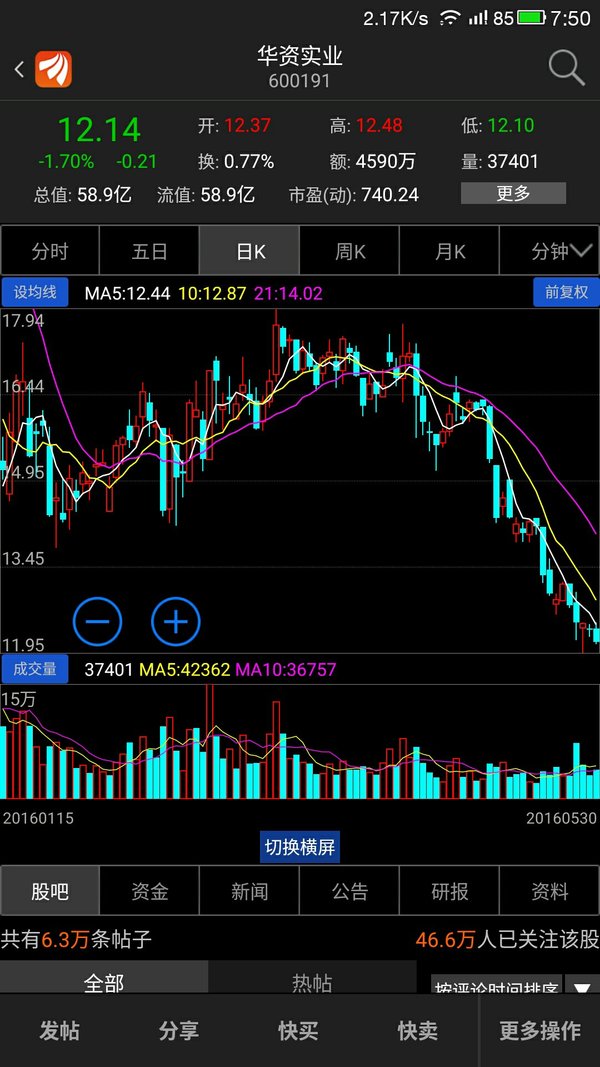
Task: Open the orange Eastmoney app logo
Action: click(54, 69)
